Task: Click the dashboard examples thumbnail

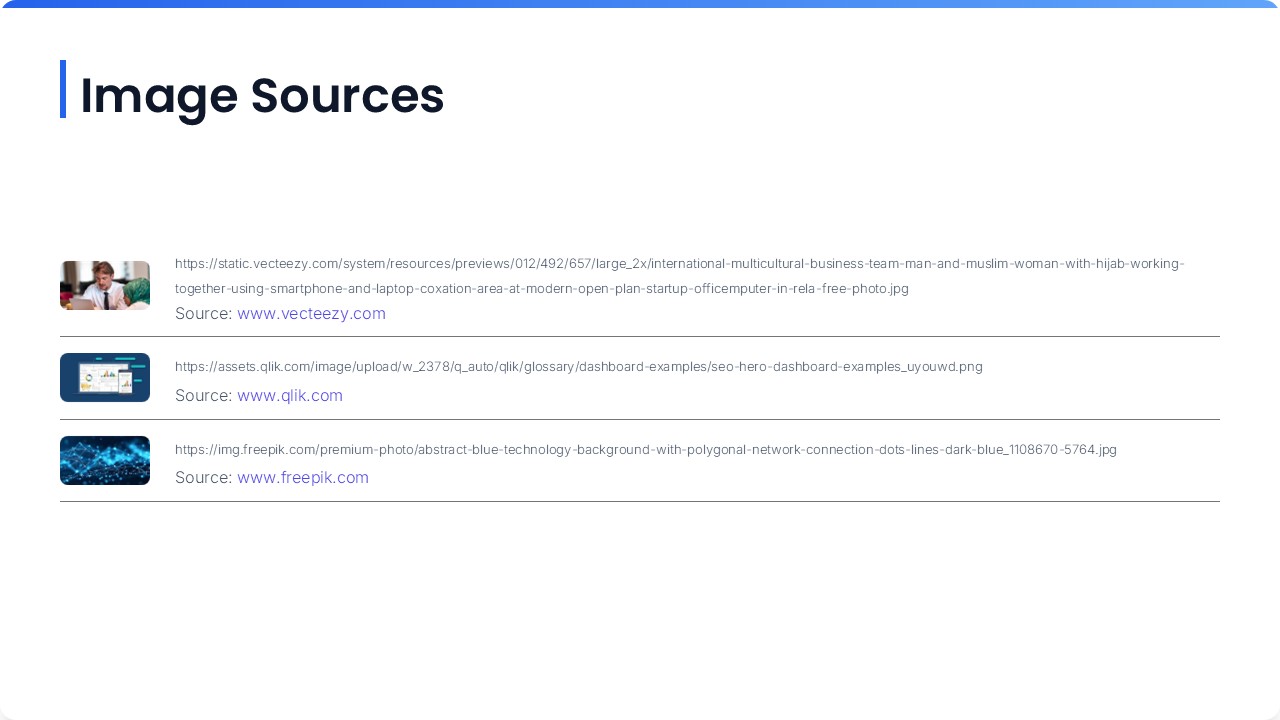Action: (105, 377)
